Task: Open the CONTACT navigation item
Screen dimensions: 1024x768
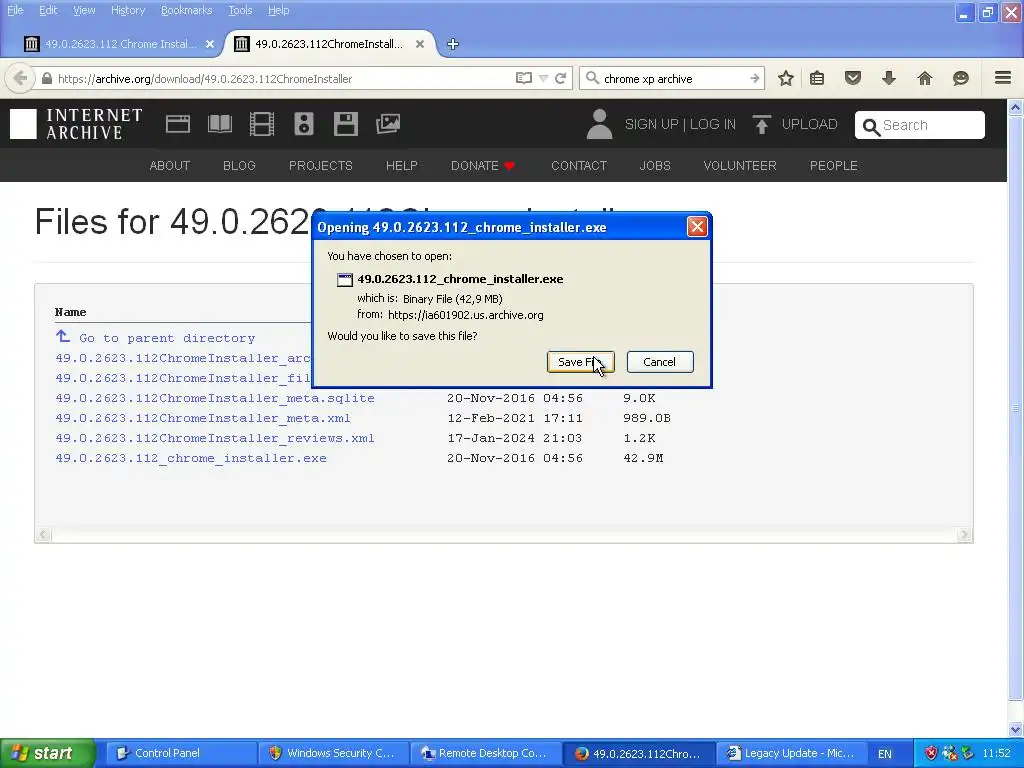Action: coord(579,166)
